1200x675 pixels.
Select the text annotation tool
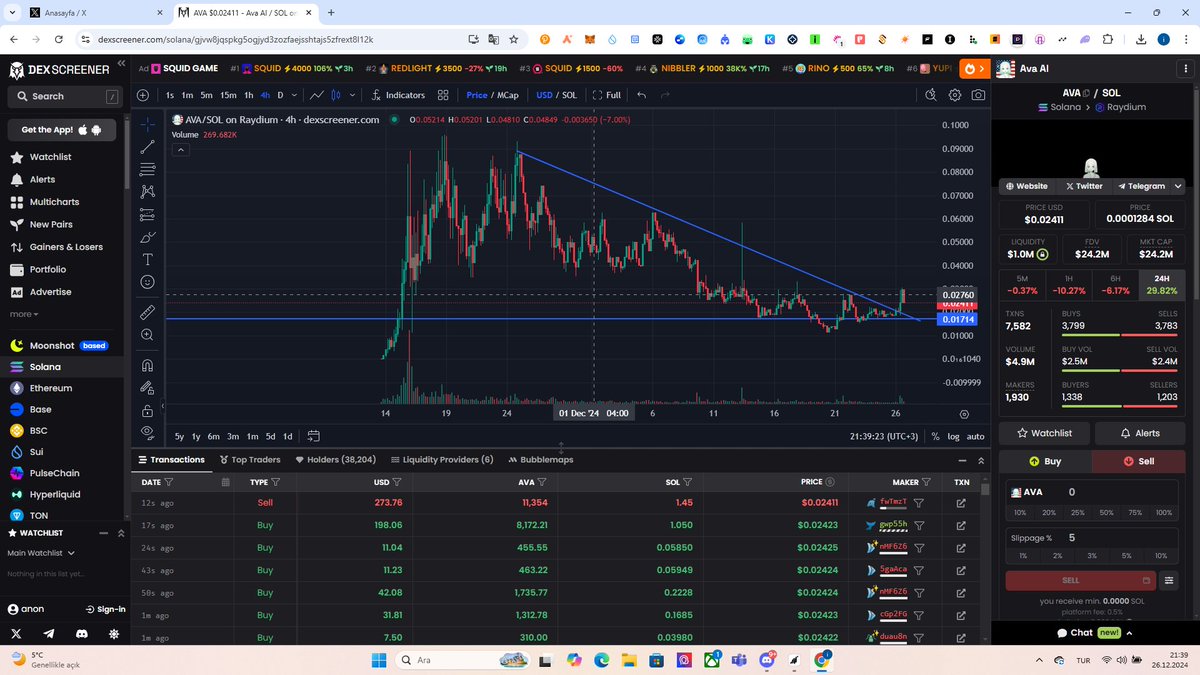coord(147,259)
